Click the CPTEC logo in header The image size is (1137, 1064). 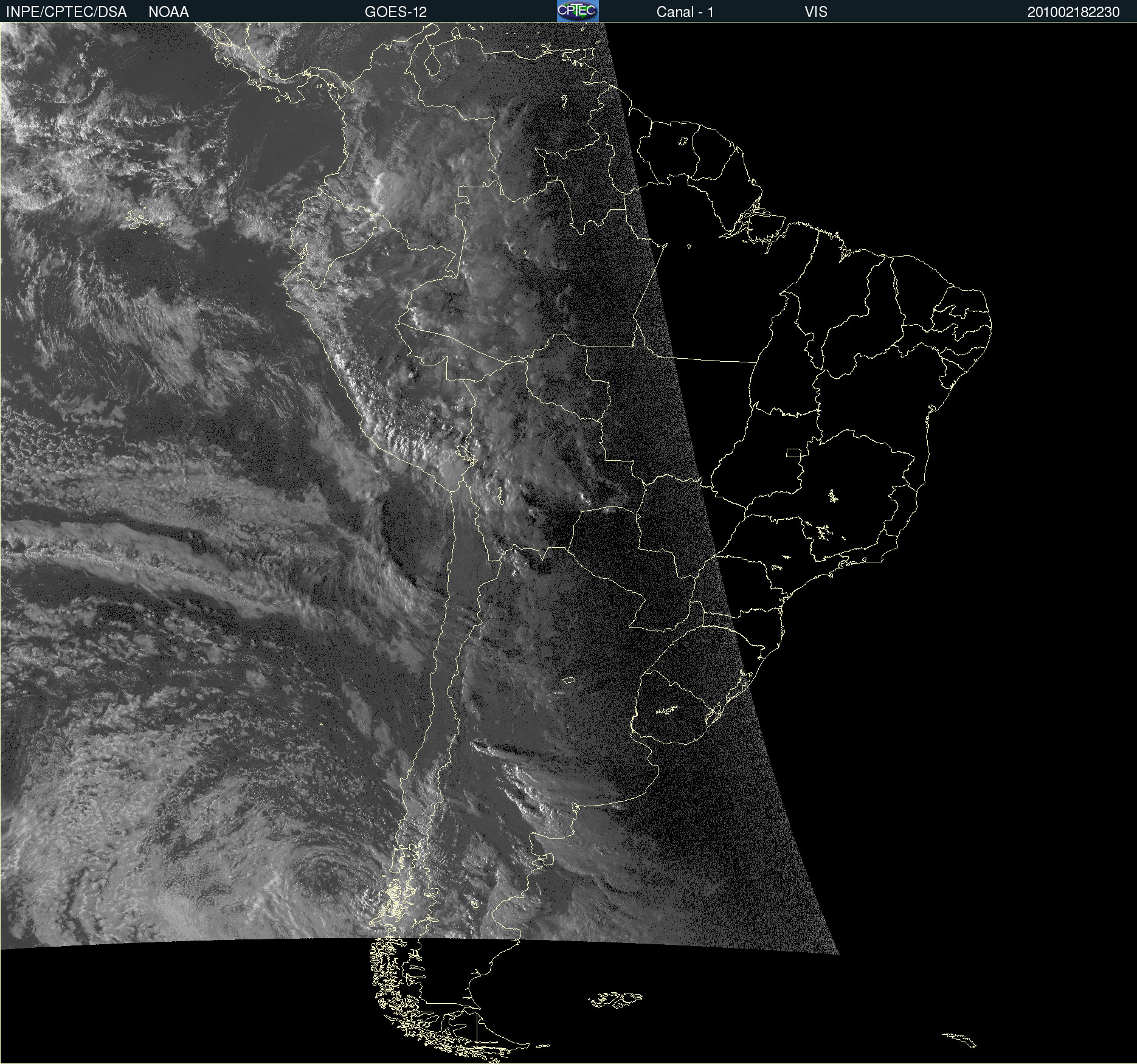click(578, 11)
